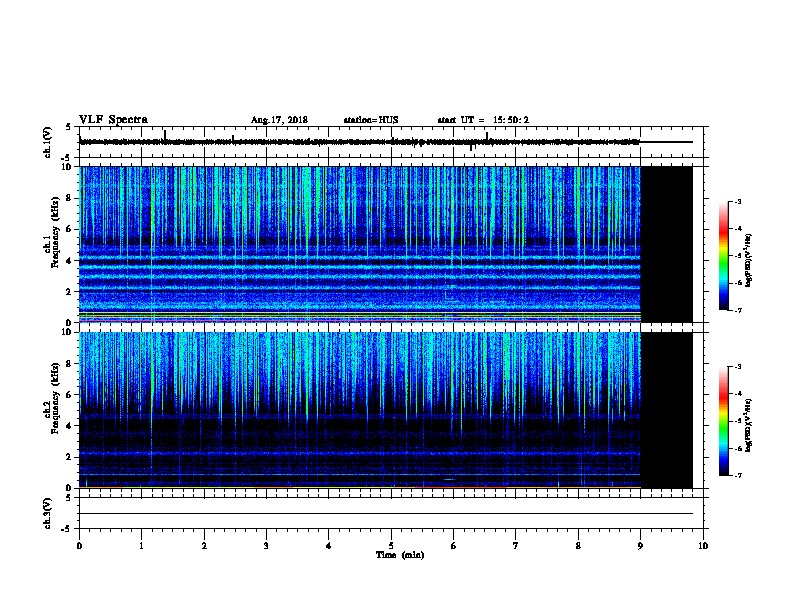Click the 'ch.1 Frequency (kHz)' axis label
Screen dimensions: 792x612
[x=51, y=232]
